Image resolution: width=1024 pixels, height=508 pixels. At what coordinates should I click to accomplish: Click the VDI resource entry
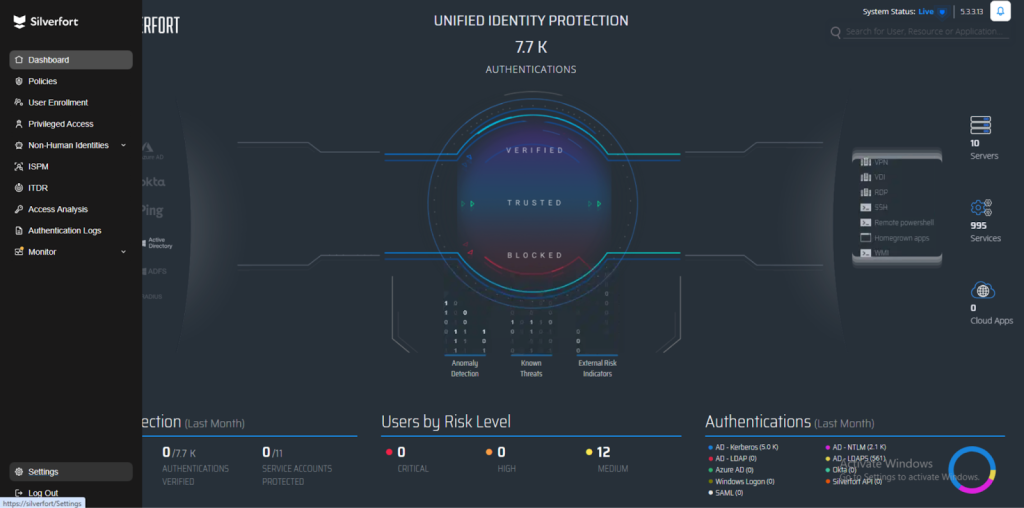[875, 177]
